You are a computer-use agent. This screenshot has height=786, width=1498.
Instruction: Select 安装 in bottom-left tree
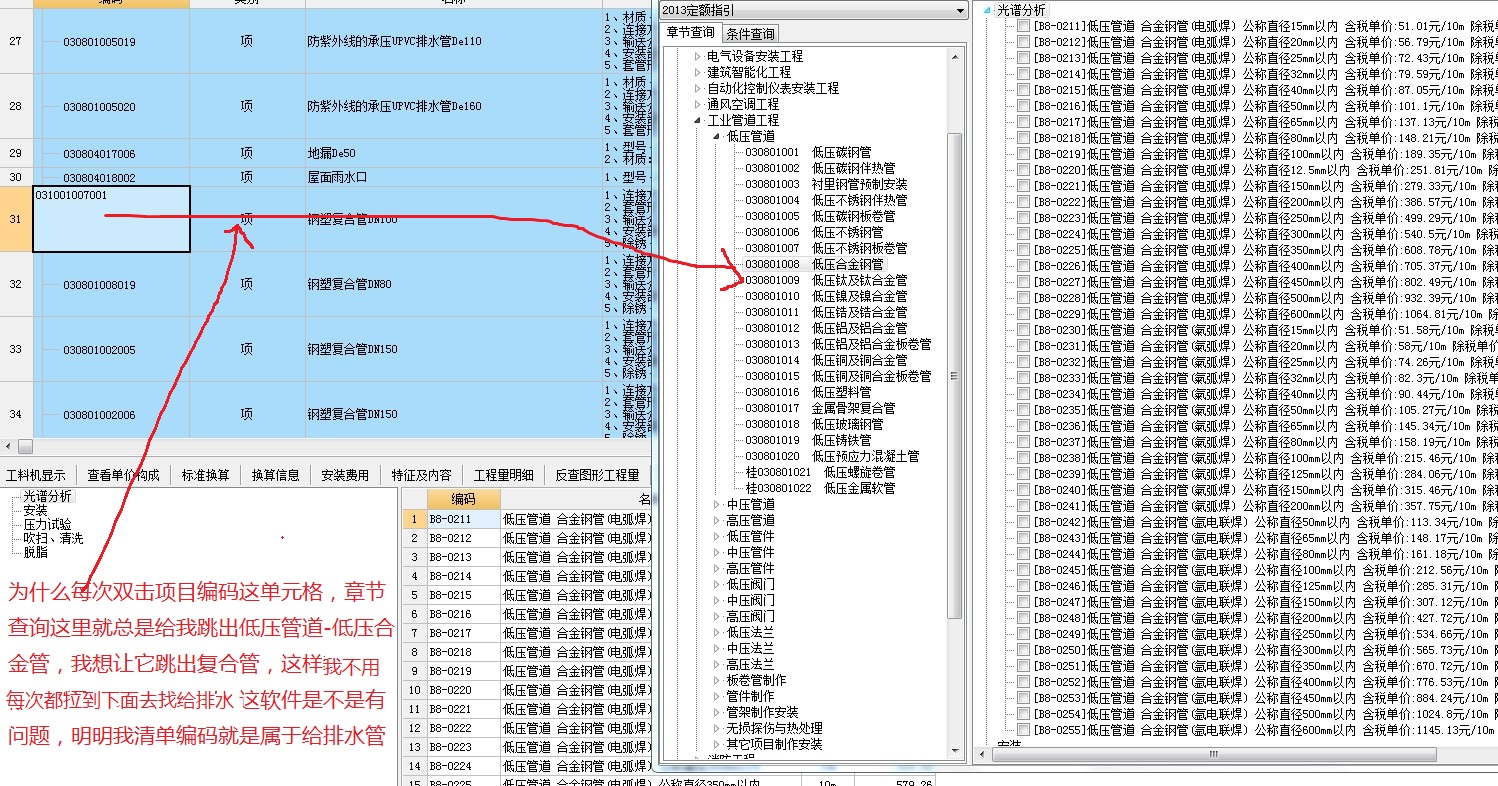pos(36,510)
